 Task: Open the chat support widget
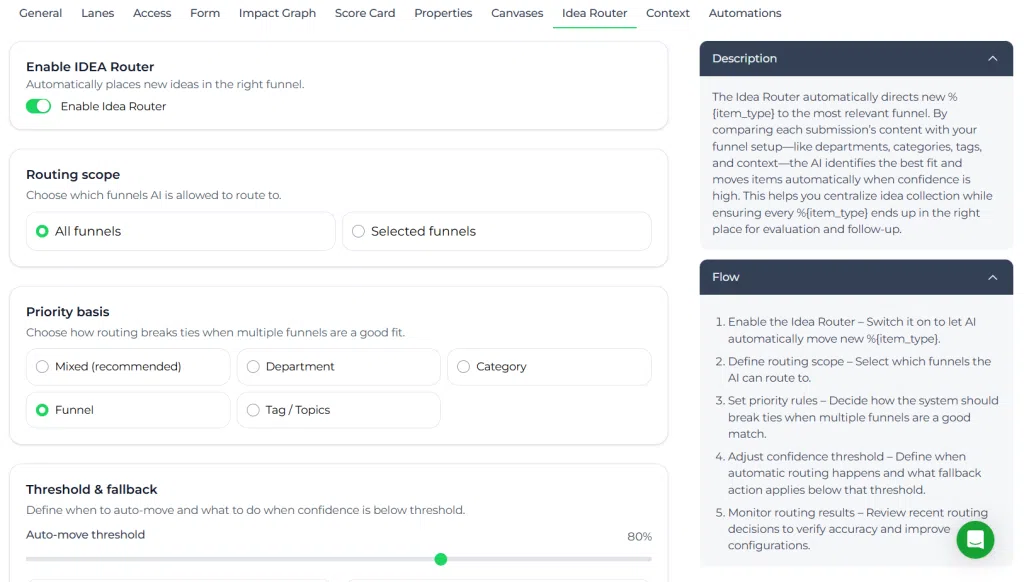975,540
